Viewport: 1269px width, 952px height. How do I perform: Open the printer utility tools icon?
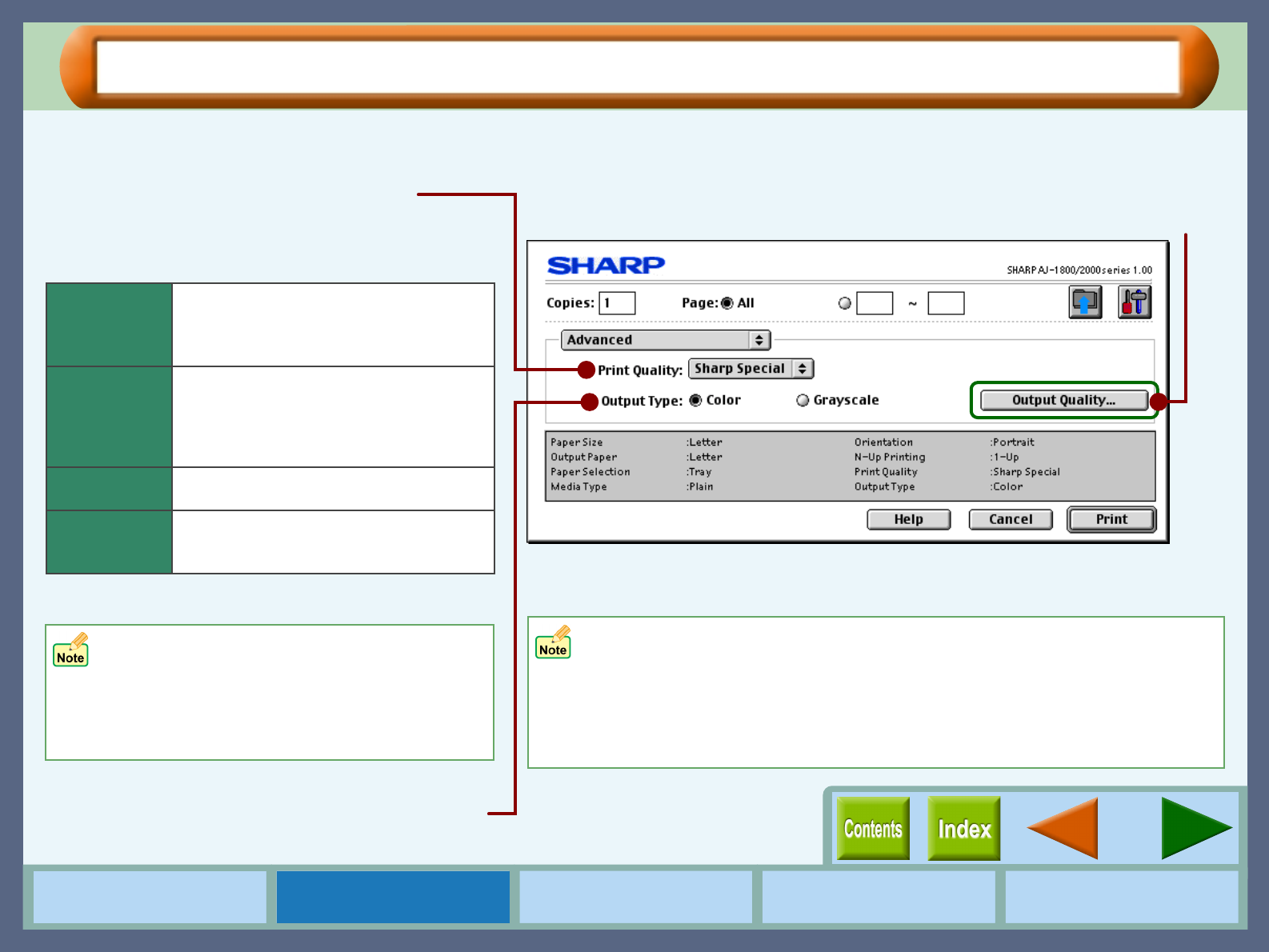(x=1135, y=302)
